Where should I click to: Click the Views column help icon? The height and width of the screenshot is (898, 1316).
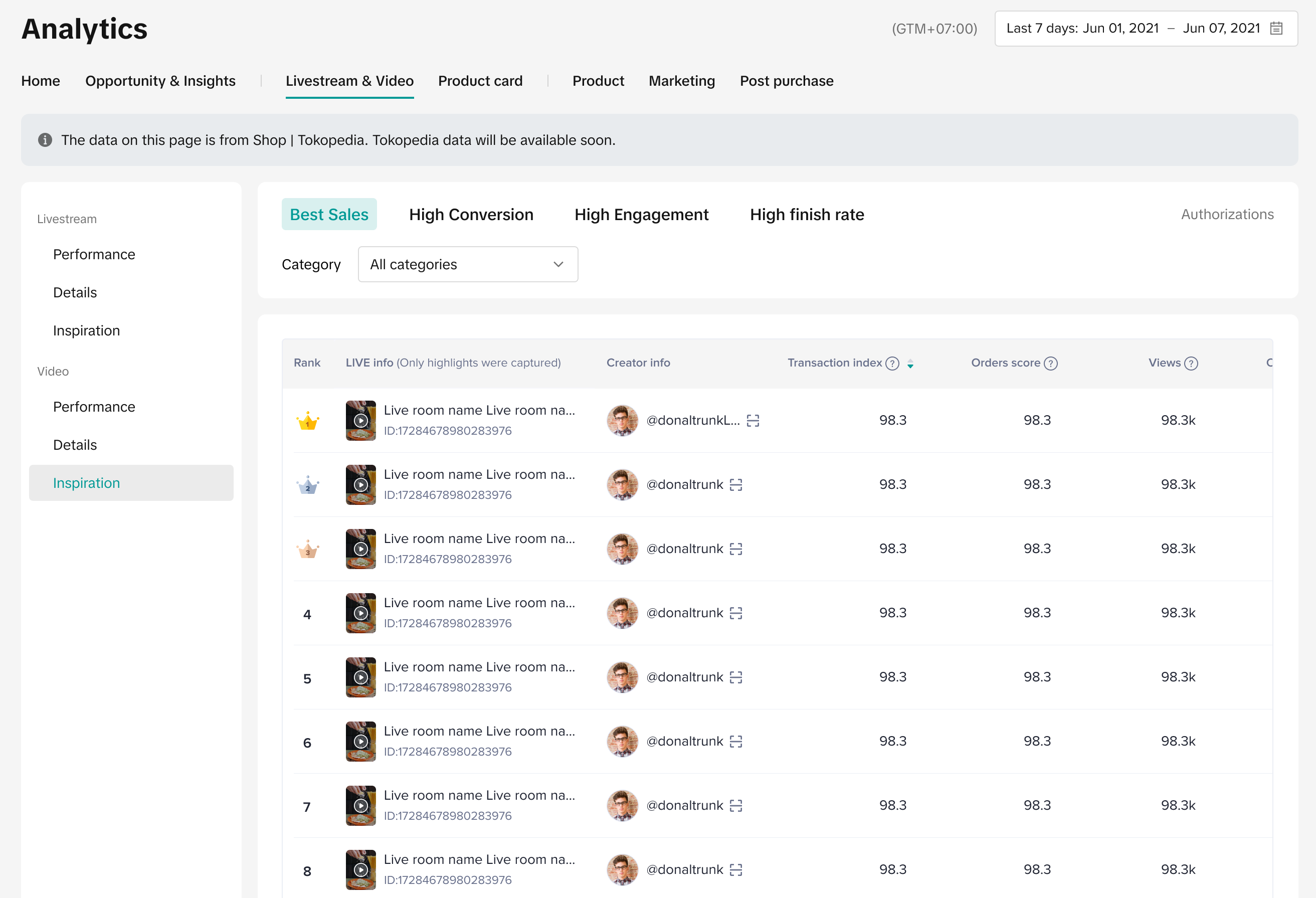[1191, 364]
